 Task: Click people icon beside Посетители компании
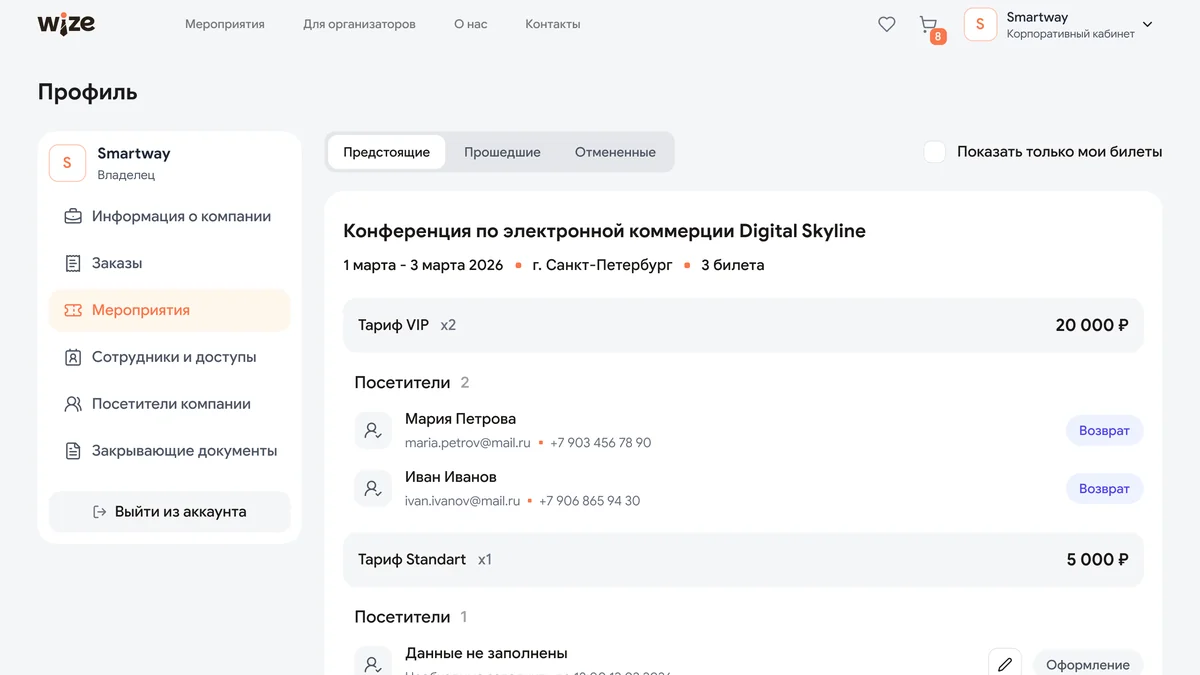point(73,404)
